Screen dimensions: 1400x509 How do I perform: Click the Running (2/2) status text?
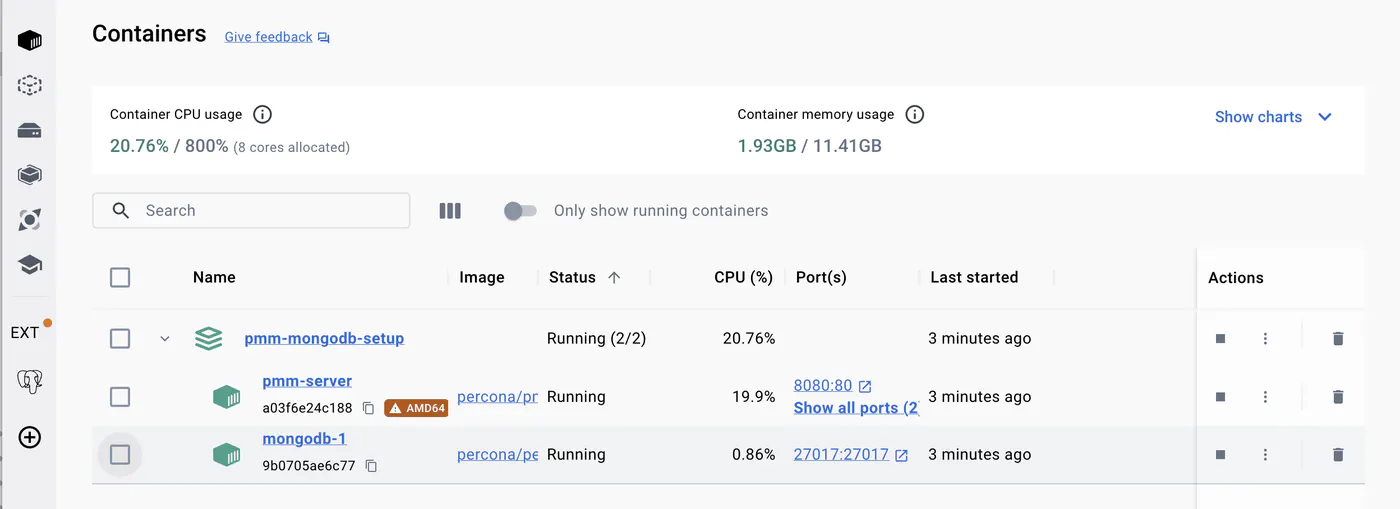coord(596,339)
